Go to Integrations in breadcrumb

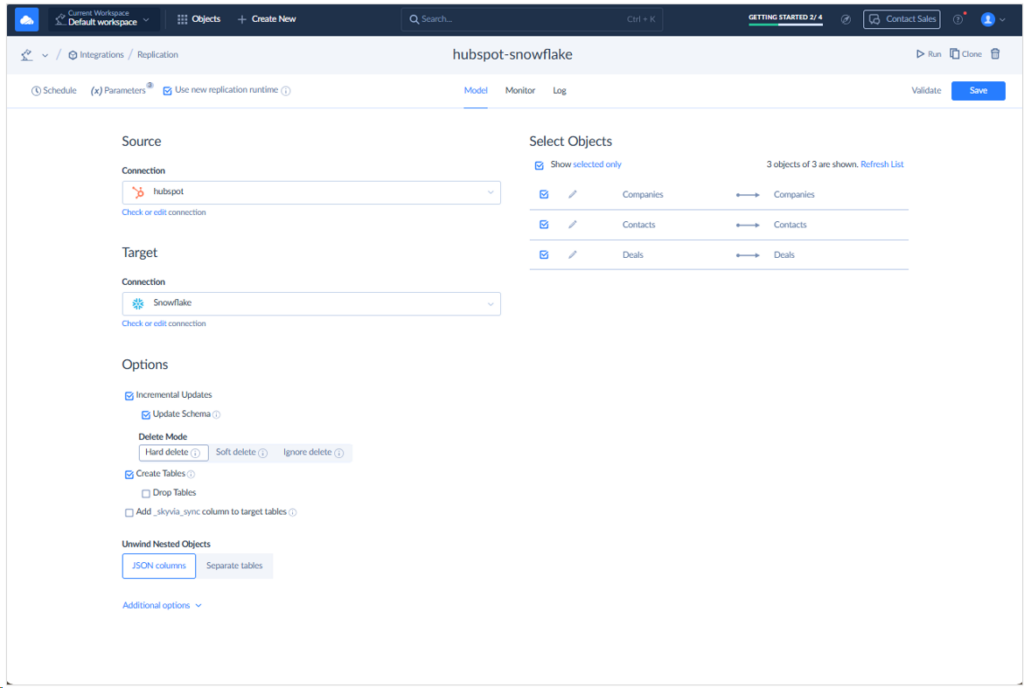pyautogui.click(x=95, y=55)
